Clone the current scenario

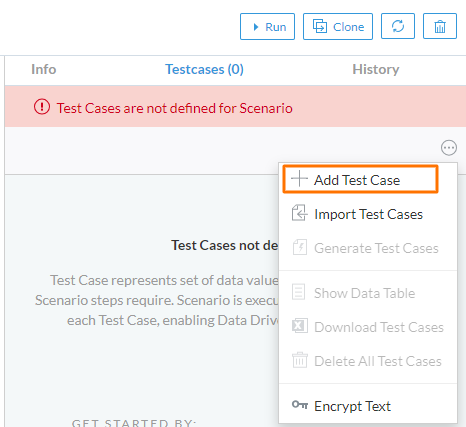[x=338, y=27]
